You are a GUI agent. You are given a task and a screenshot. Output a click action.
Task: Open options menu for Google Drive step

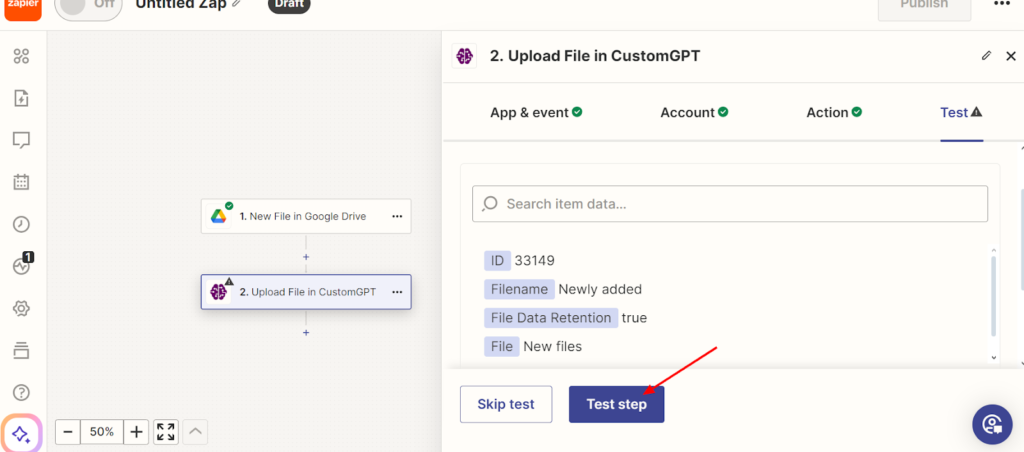click(397, 216)
